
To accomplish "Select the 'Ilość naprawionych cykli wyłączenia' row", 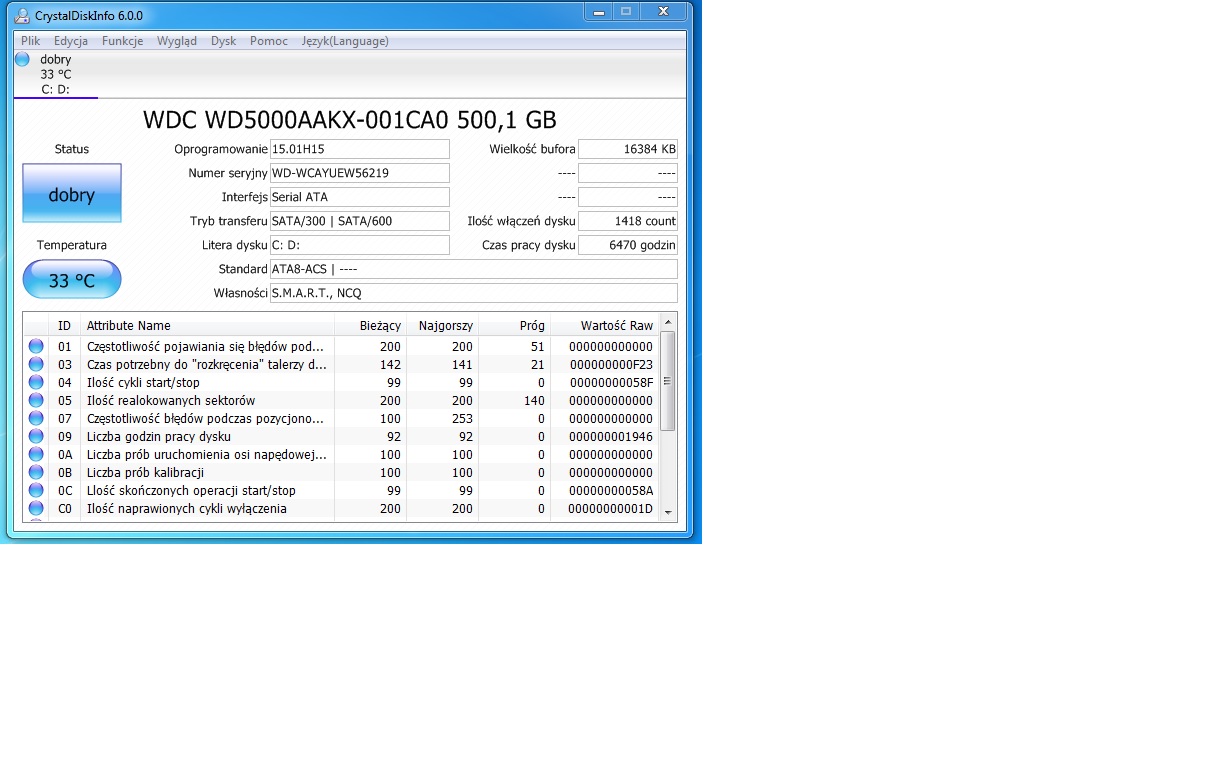I will coord(341,508).
